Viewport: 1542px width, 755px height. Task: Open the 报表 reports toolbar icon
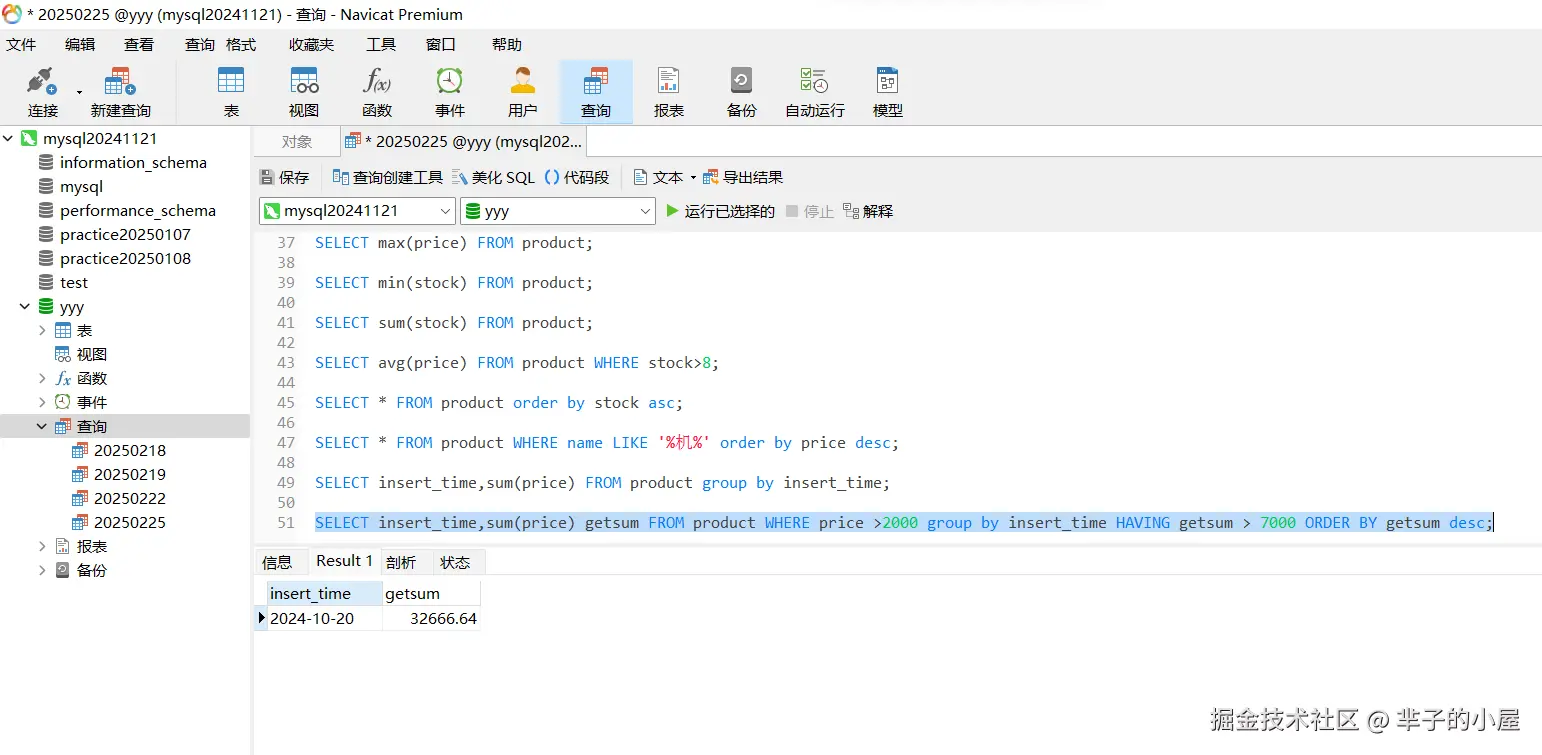coord(669,92)
